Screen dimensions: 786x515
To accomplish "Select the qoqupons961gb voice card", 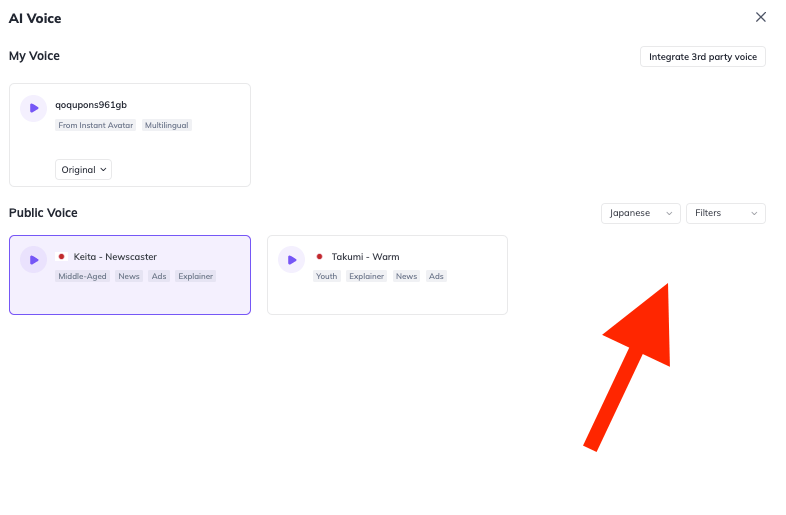I will [x=130, y=135].
